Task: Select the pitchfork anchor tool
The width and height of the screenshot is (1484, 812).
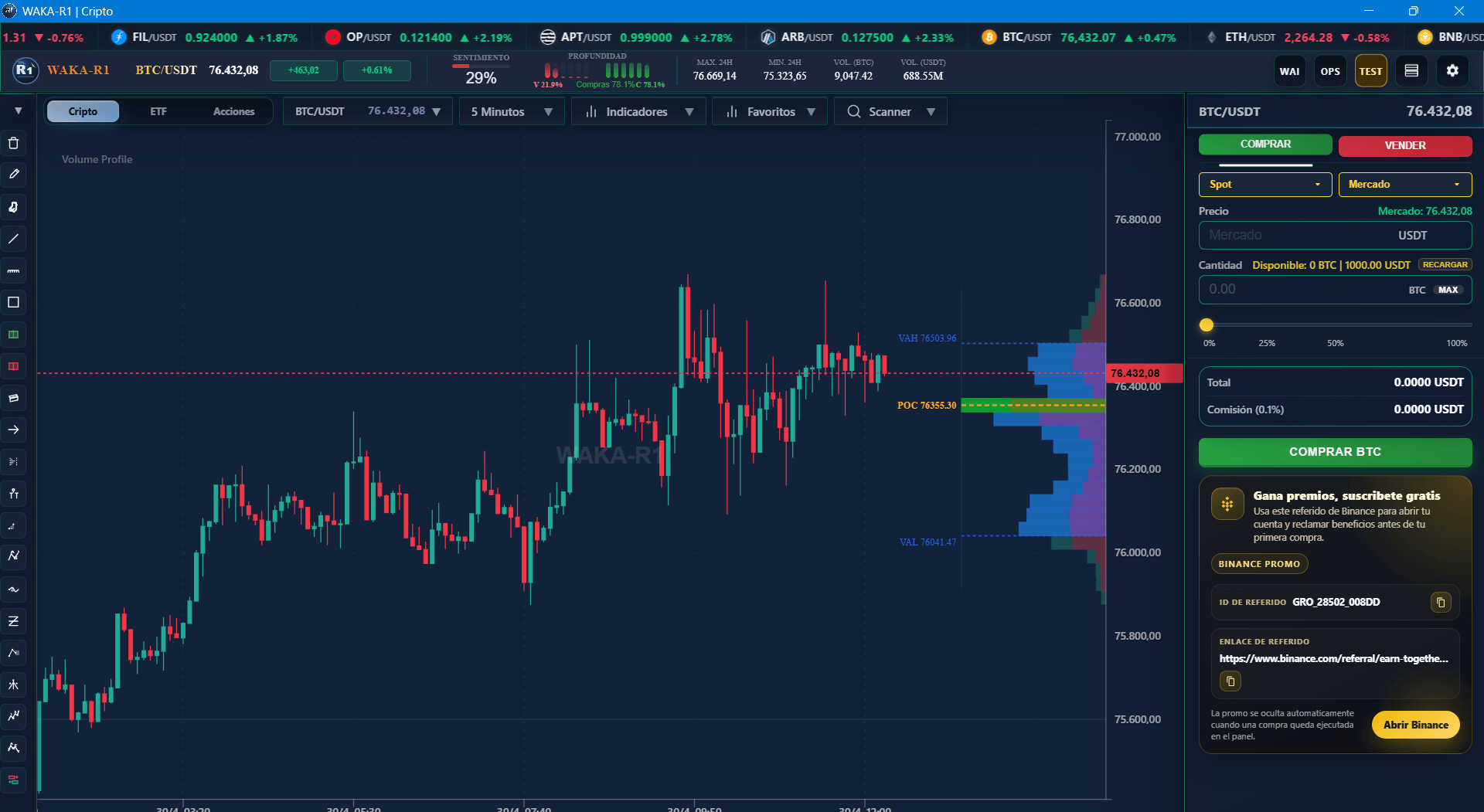Action: point(13,494)
